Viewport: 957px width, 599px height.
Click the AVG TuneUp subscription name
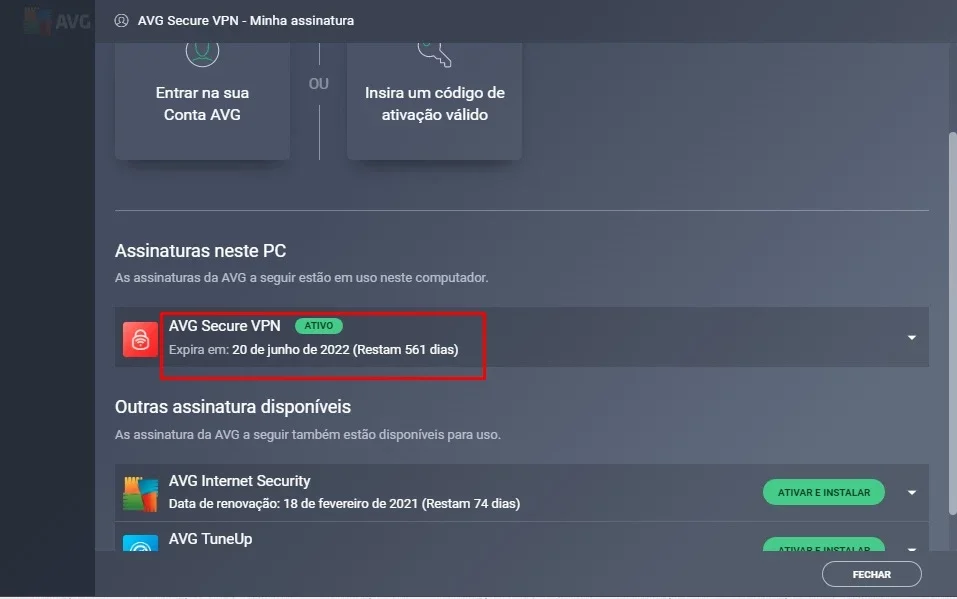click(211, 539)
